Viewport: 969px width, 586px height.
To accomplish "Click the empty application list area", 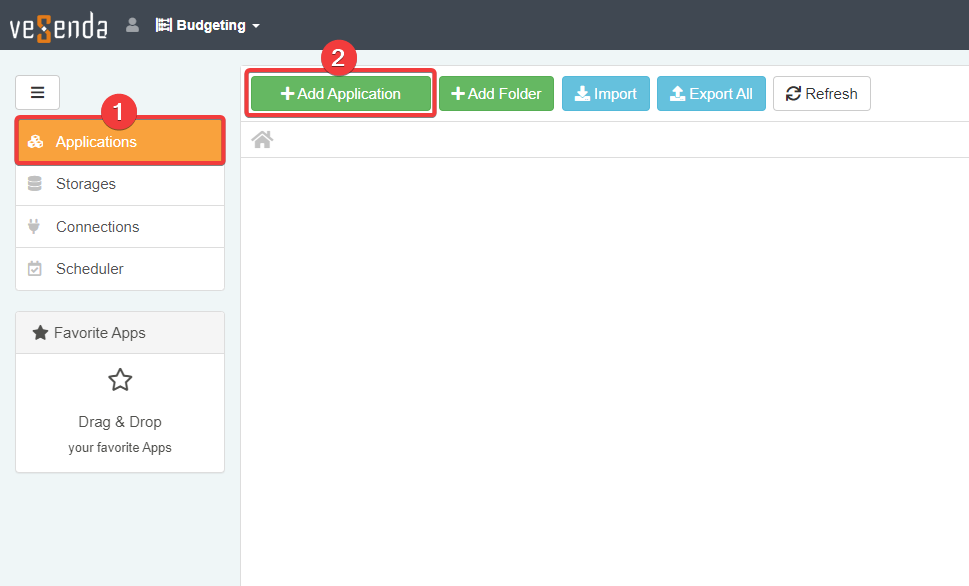I will coord(604,370).
